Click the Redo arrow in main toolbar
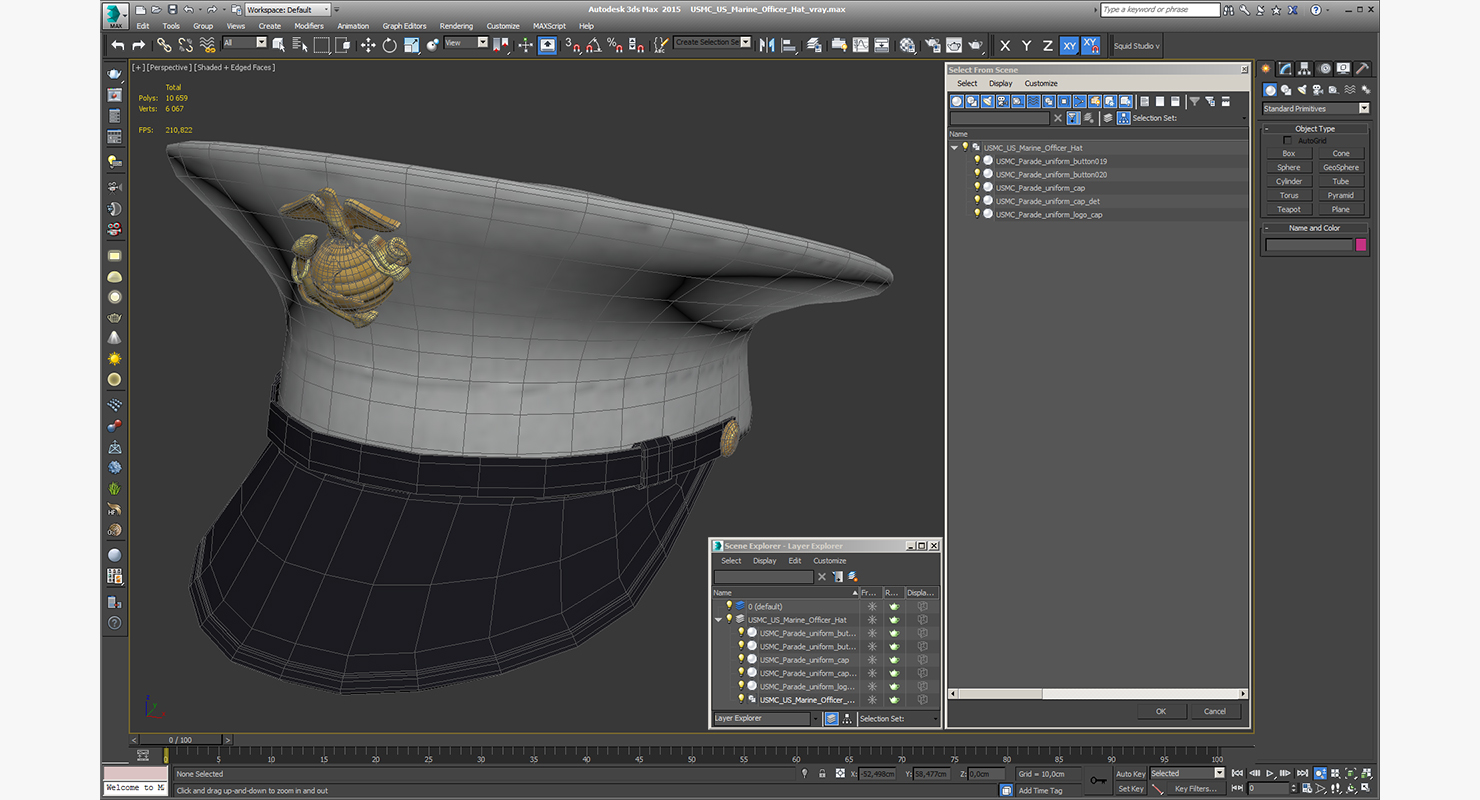Image resolution: width=1480 pixels, height=800 pixels. (x=138, y=45)
